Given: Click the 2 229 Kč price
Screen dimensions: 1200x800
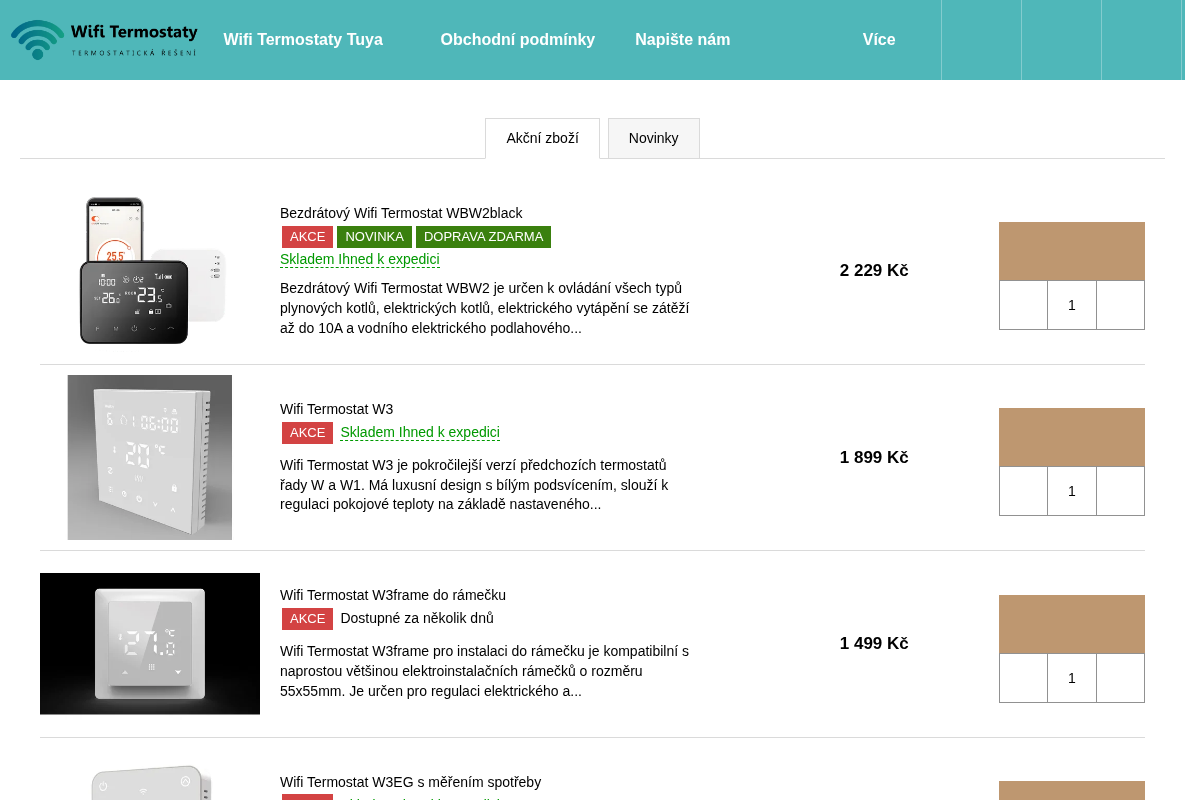Looking at the screenshot, I should pos(874,271).
